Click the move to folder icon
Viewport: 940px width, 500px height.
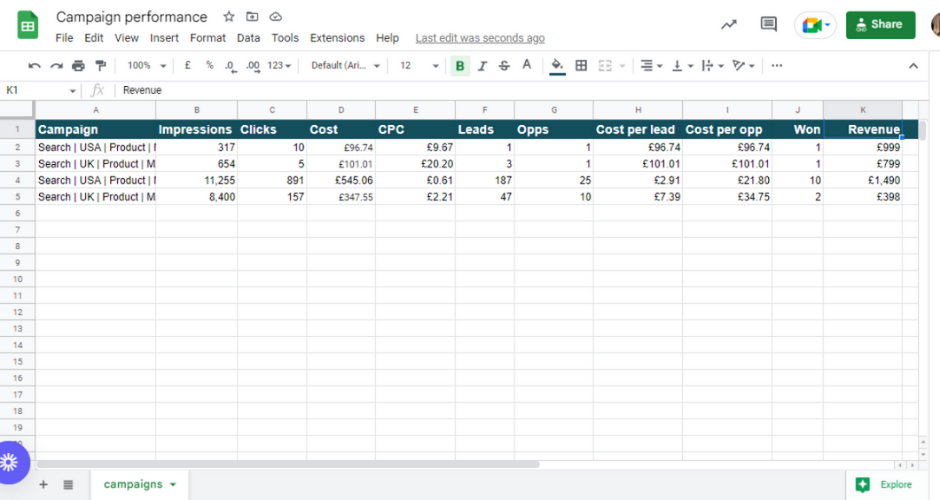click(x=252, y=17)
